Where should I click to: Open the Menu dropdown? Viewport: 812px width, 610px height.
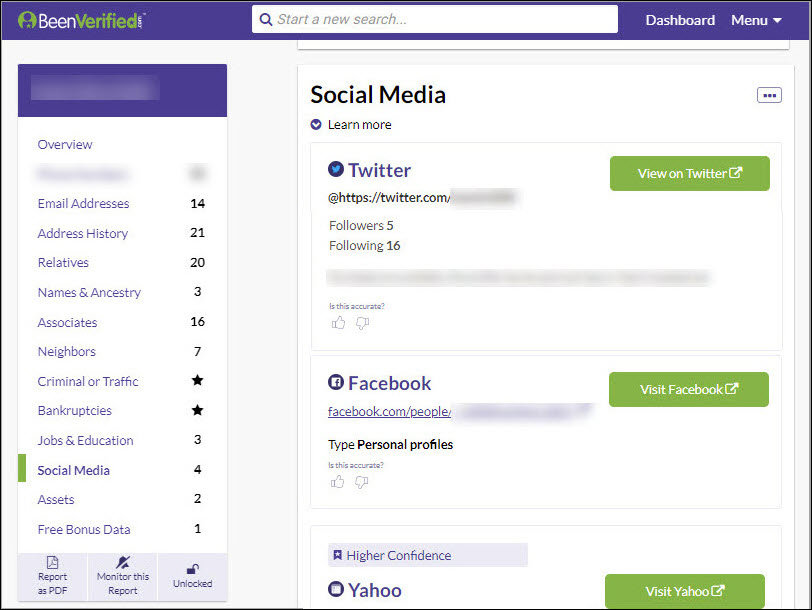pos(756,20)
